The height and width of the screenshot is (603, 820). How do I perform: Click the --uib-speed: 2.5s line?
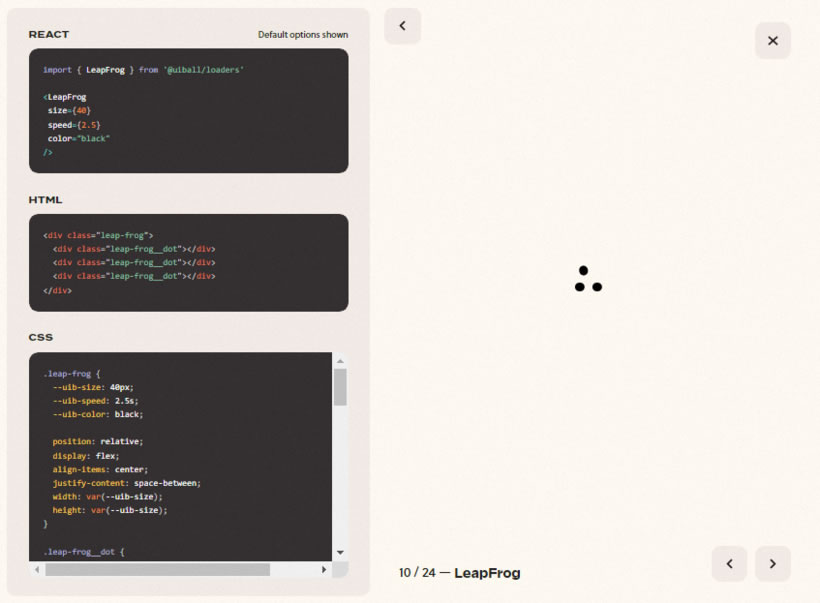pyautogui.click(x=95, y=401)
